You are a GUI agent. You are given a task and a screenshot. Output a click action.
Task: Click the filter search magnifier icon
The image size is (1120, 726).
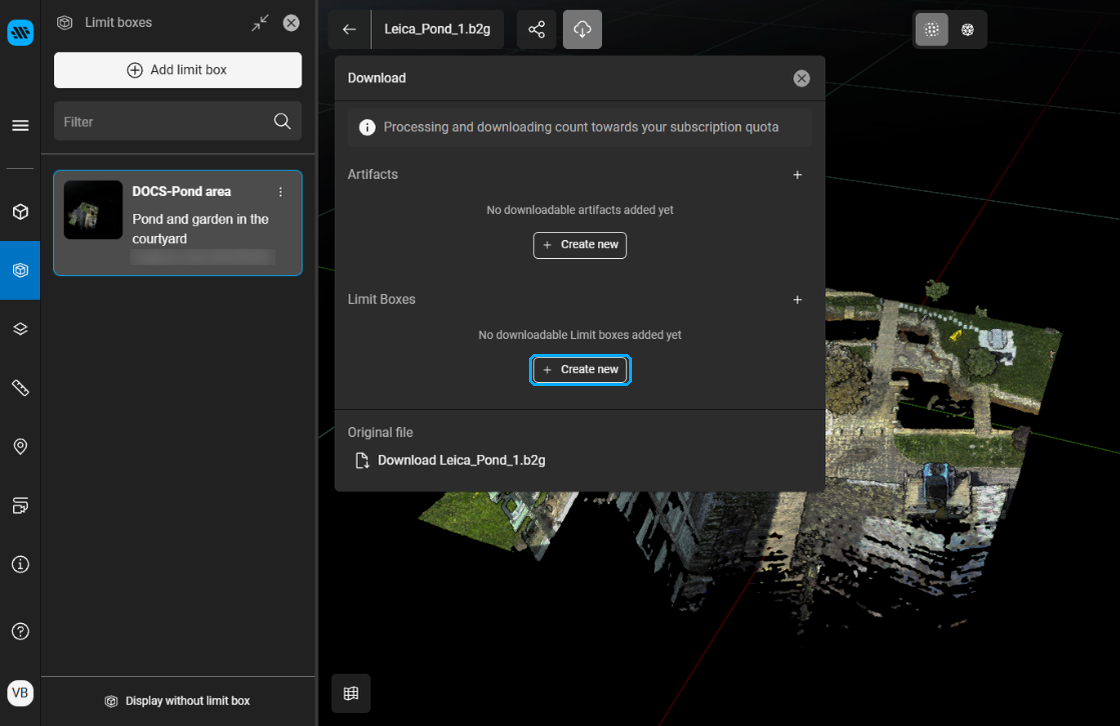[x=282, y=121]
